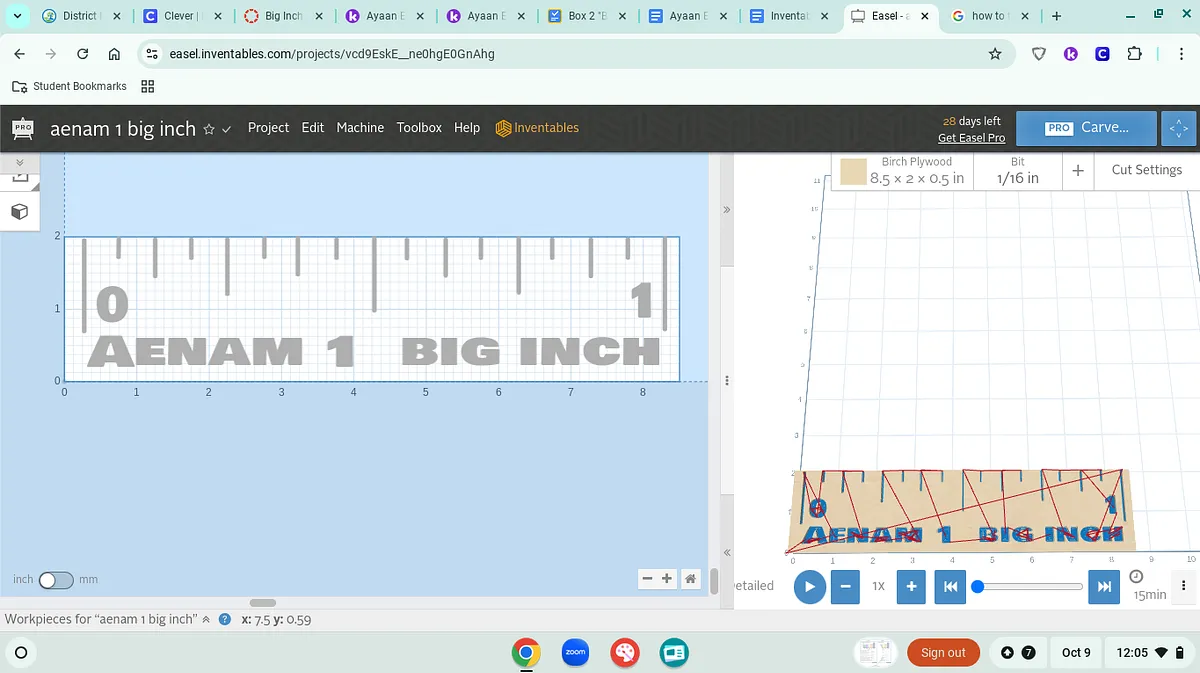Follow the Get Easel Pro link
1200x673 pixels.
click(971, 138)
